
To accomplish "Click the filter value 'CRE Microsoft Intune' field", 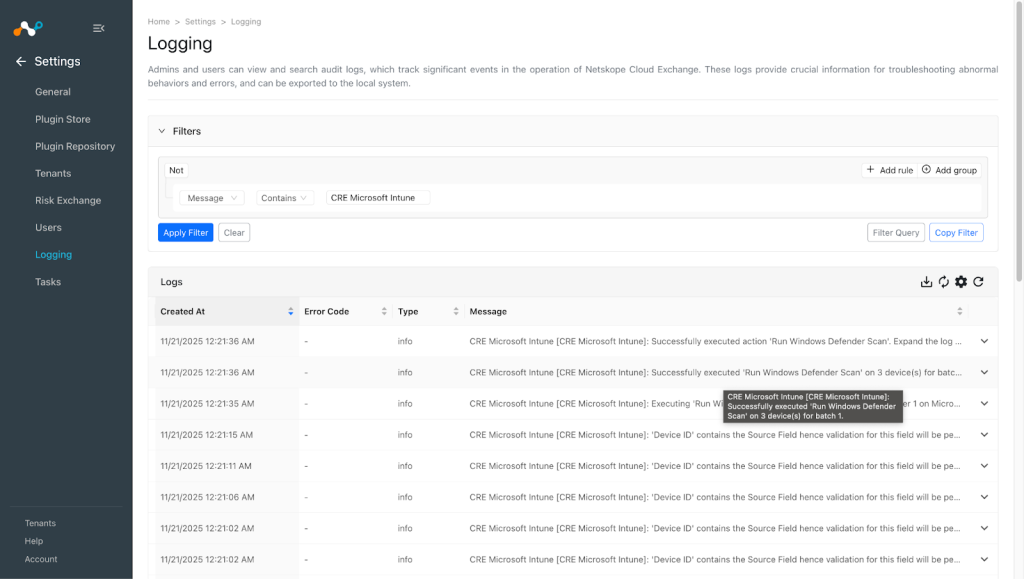I will coord(378,198).
